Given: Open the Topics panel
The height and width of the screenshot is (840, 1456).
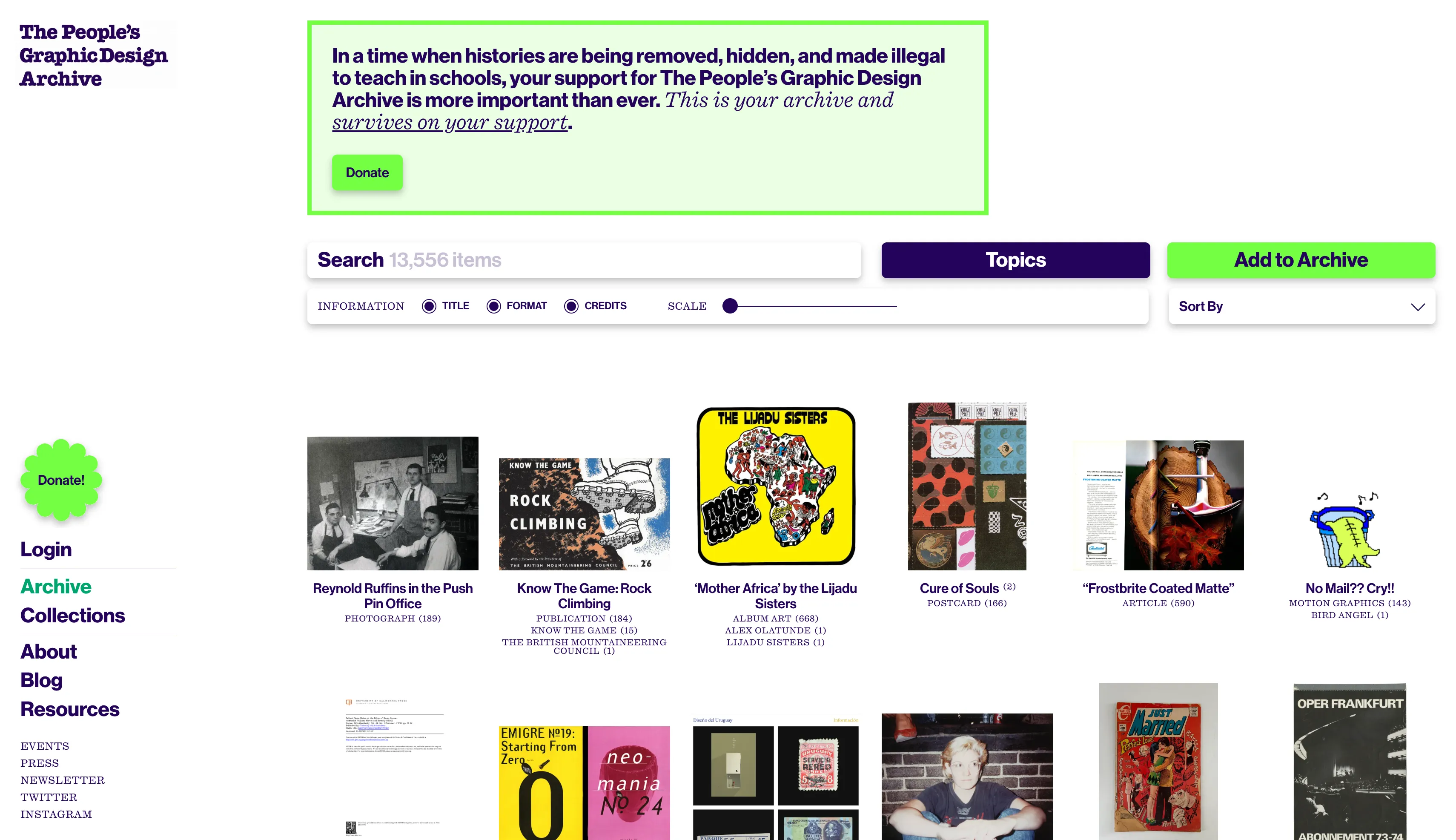Looking at the screenshot, I should (1015, 260).
